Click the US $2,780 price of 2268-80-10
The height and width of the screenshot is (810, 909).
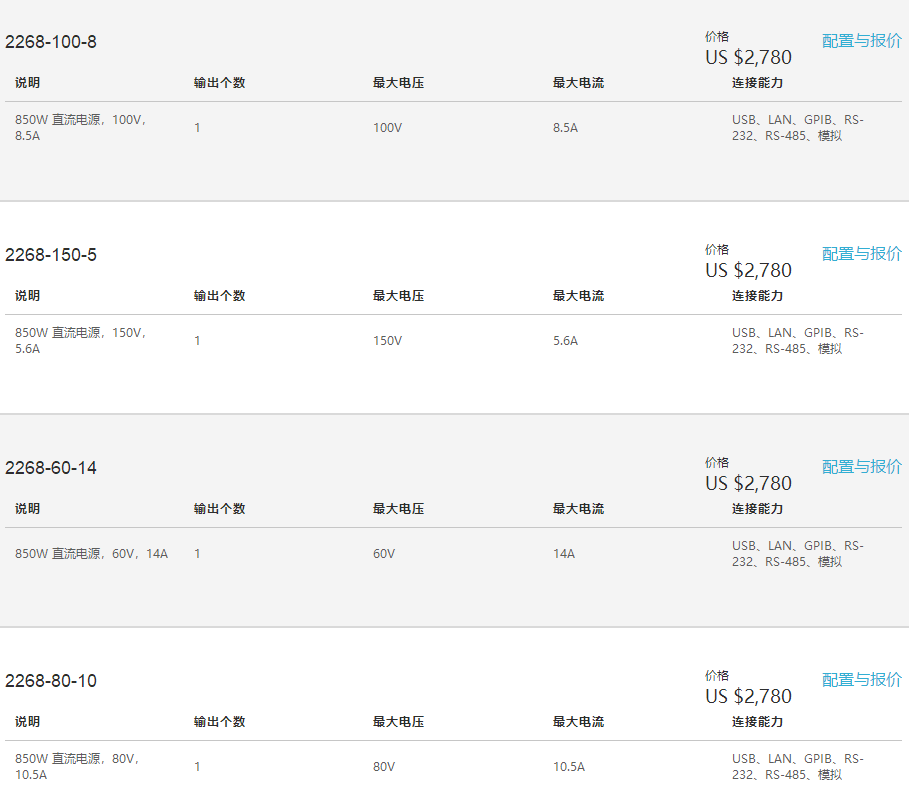tap(748, 696)
